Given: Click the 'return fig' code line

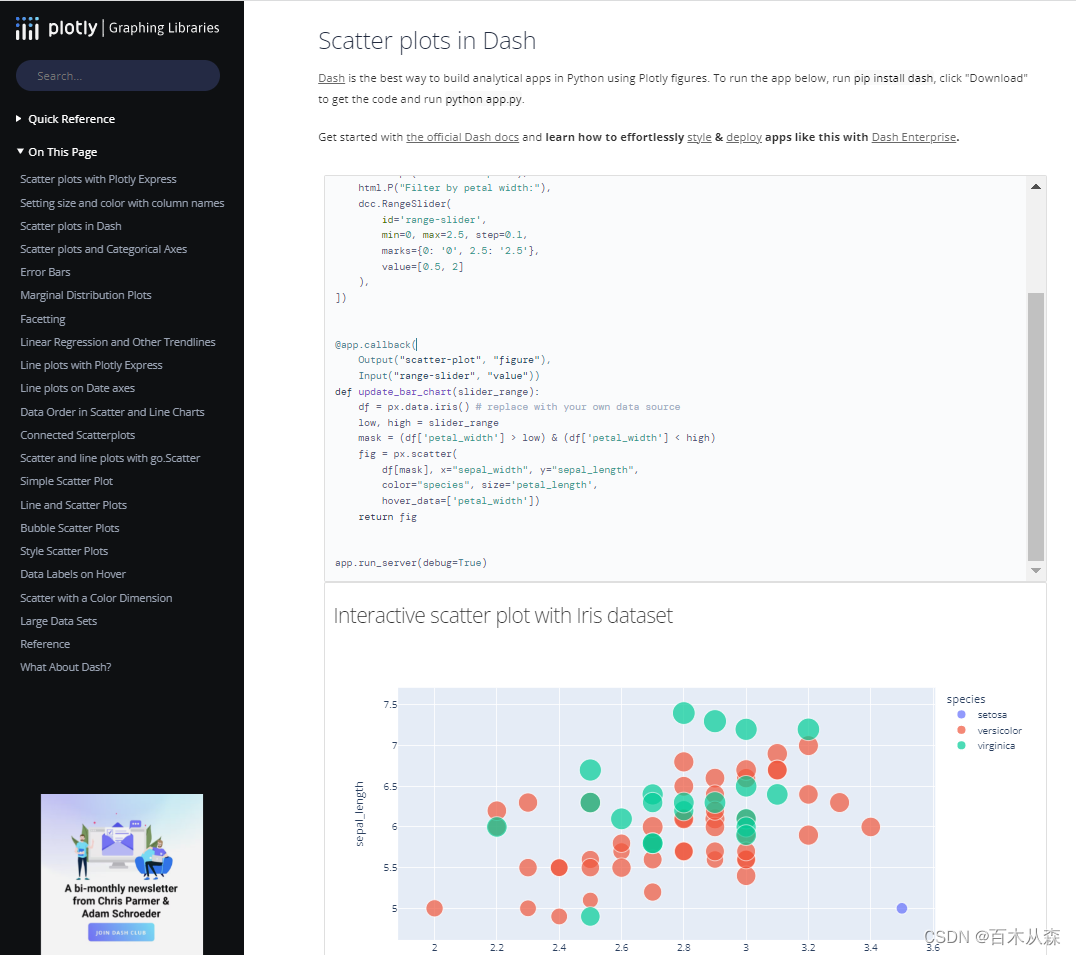Looking at the screenshot, I should pos(387,517).
